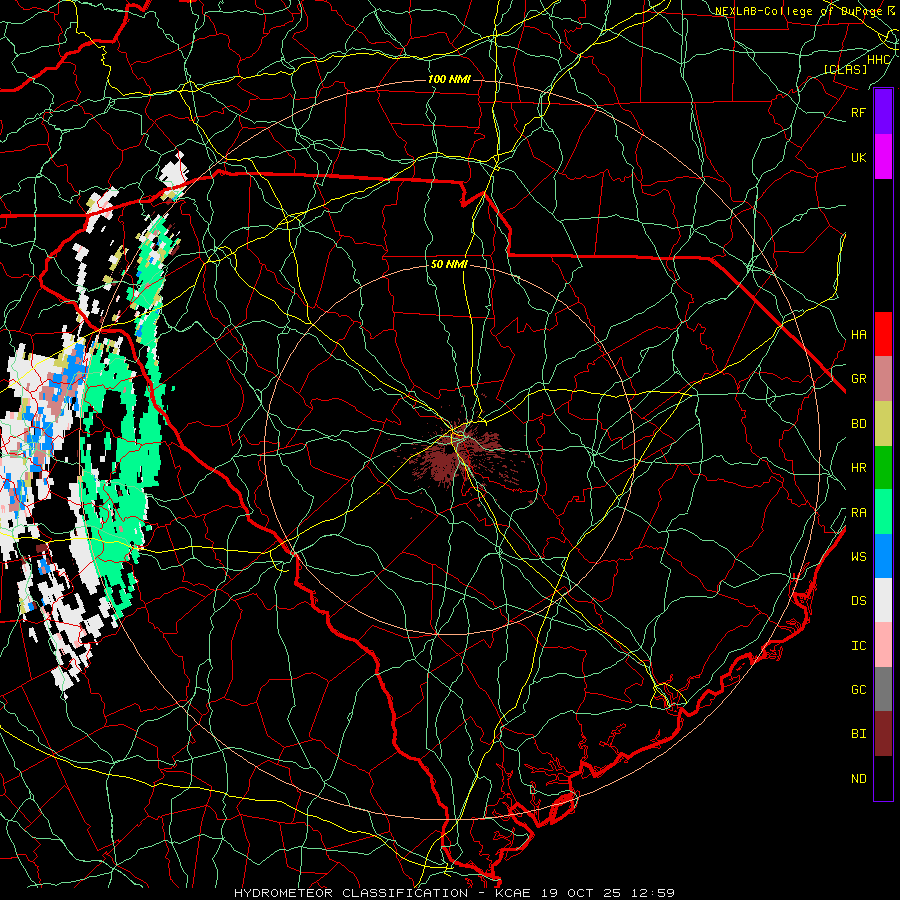The width and height of the screenshot is (900, 900).
Task: Click the GR legend label
Action: coord(858,379)
